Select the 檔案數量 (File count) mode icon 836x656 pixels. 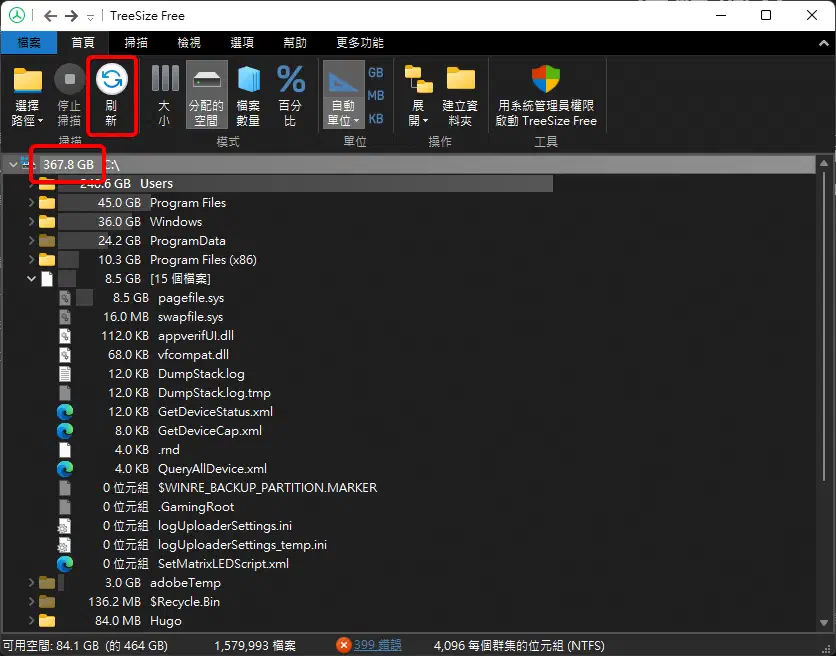click(248, 80)
